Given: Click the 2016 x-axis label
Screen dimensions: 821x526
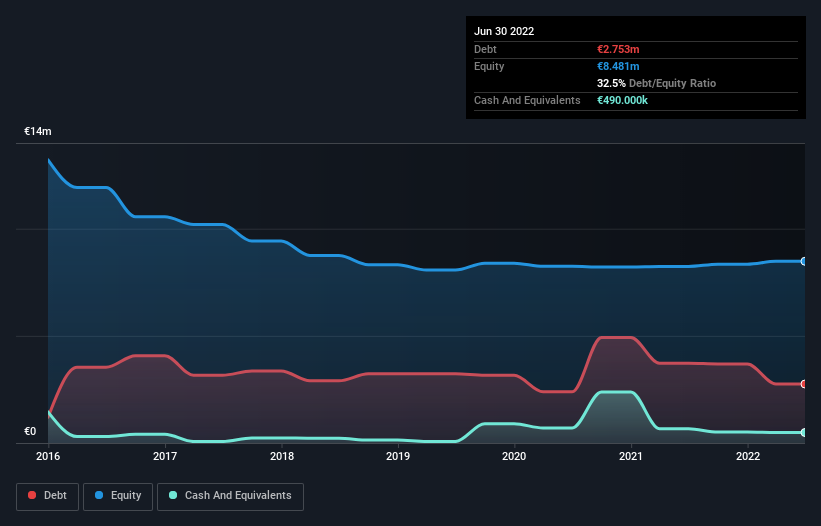Looking at the screenshot, I should coord(48,456).
